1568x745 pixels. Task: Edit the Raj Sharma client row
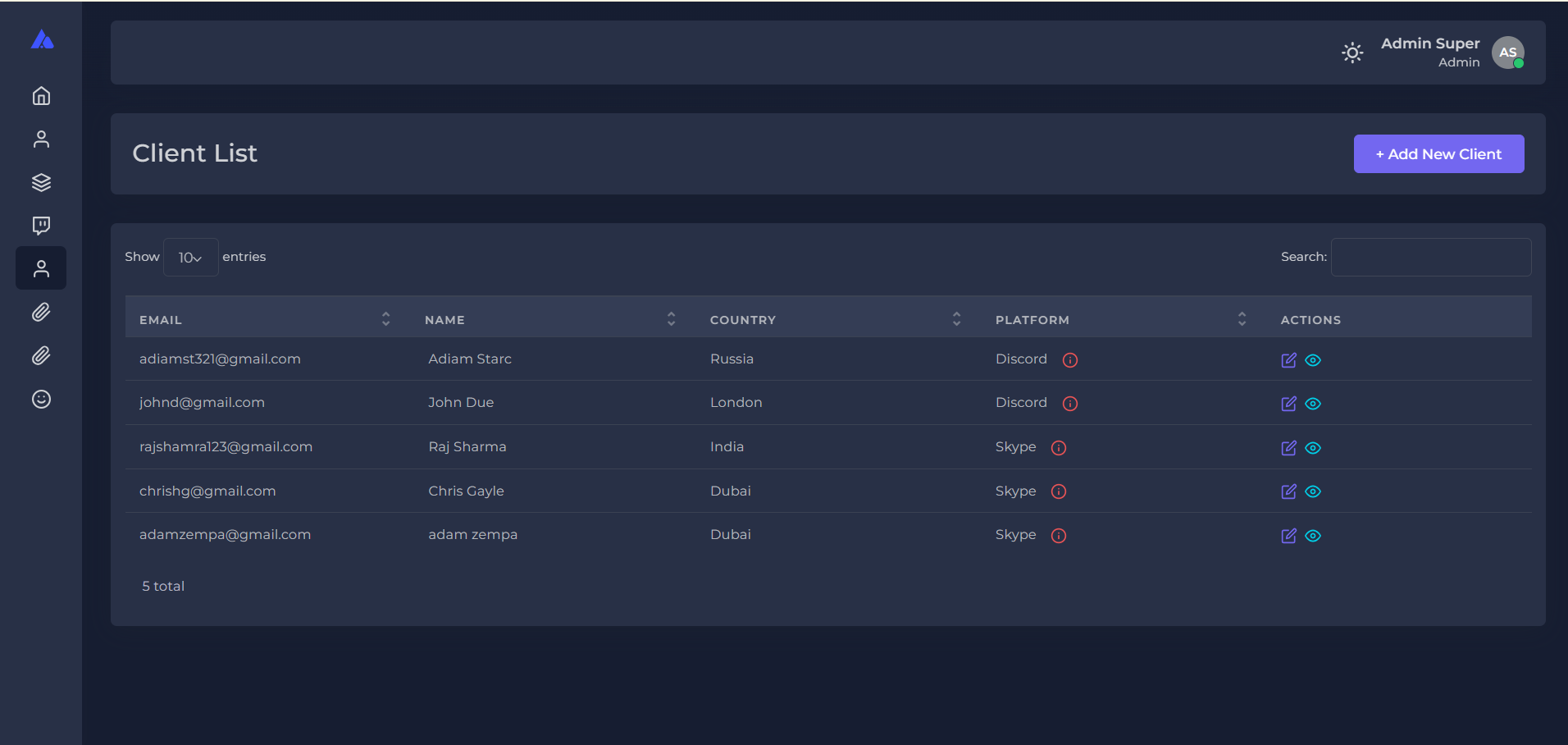coord(1288,448)
